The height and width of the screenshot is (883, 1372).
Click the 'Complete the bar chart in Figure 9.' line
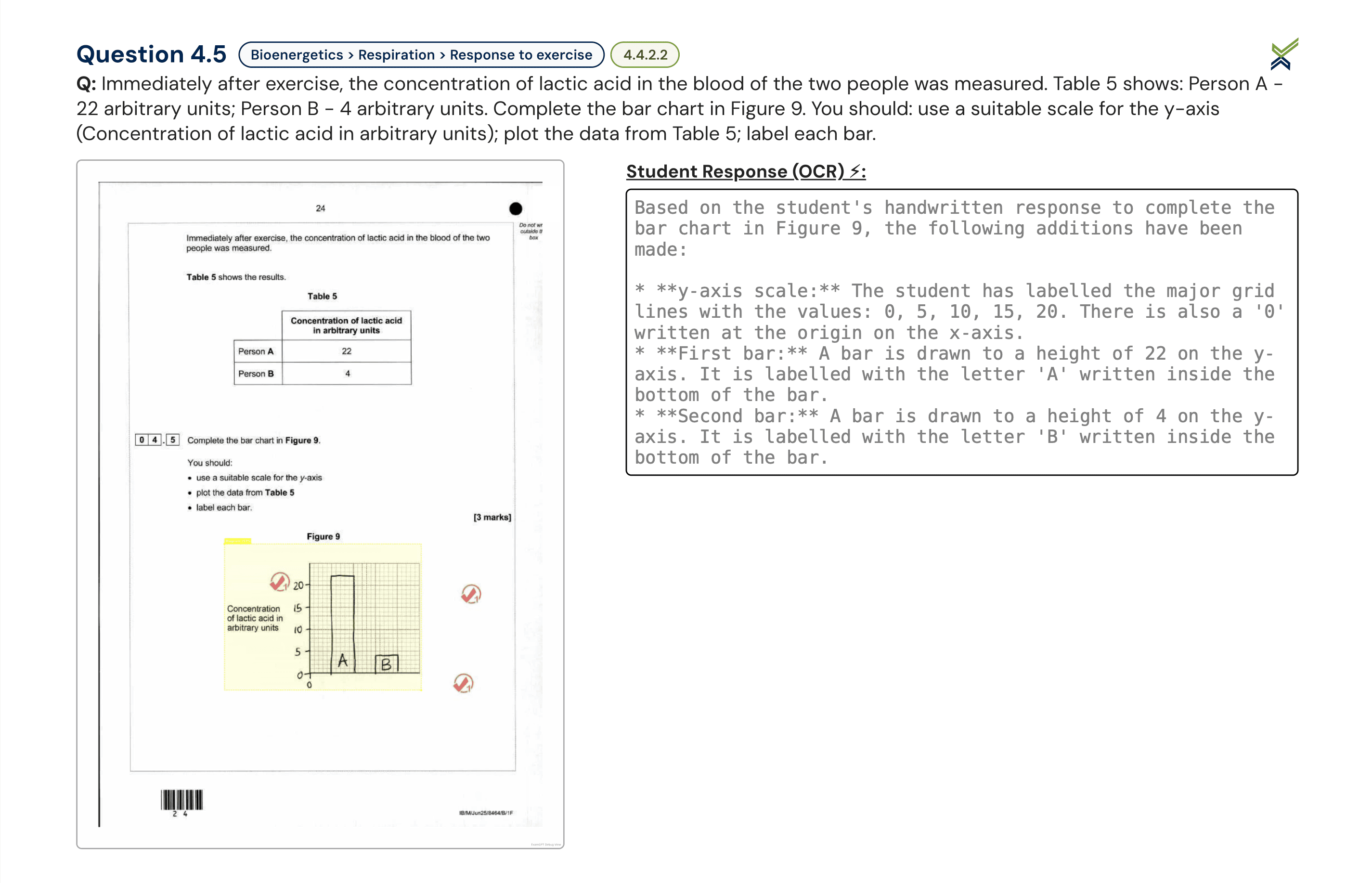pyautogui.click(x=254, y=441)
